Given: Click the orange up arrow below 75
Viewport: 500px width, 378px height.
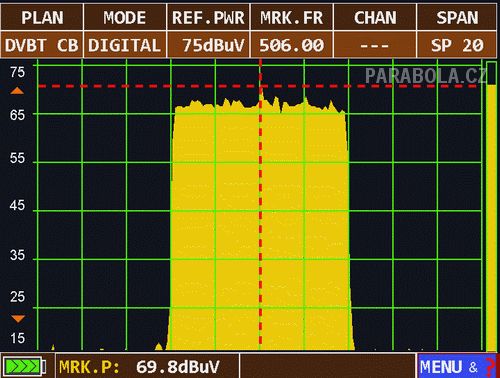Looking at the screenshot, I should [17, 91].
